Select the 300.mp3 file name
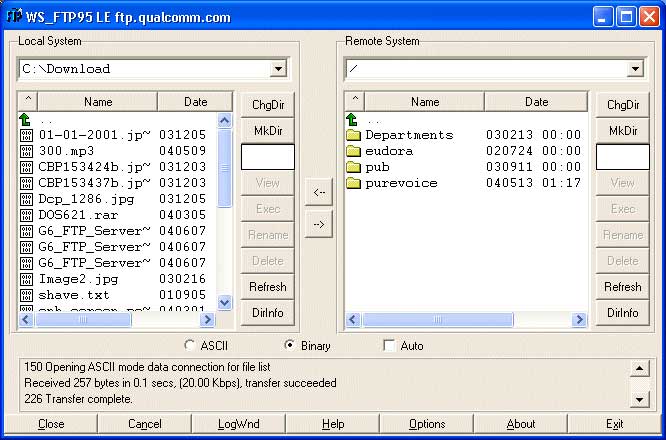Image resolution: width=666 pixels, height=440 pixels. pyautogui.click(x=66, y=151)
